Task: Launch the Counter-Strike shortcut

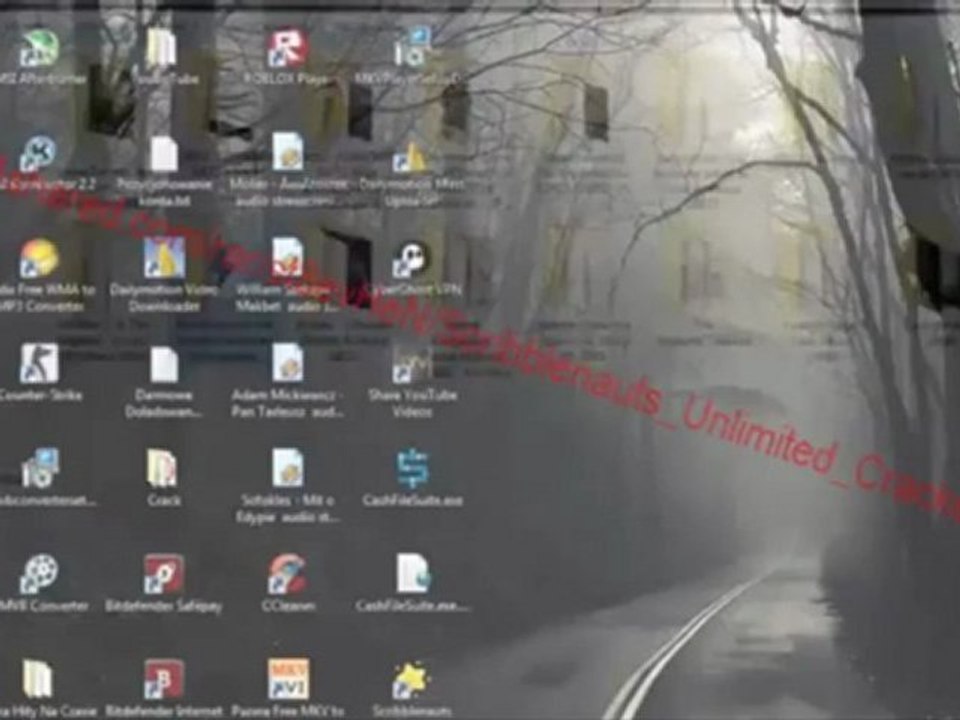Action: point(39,364)
